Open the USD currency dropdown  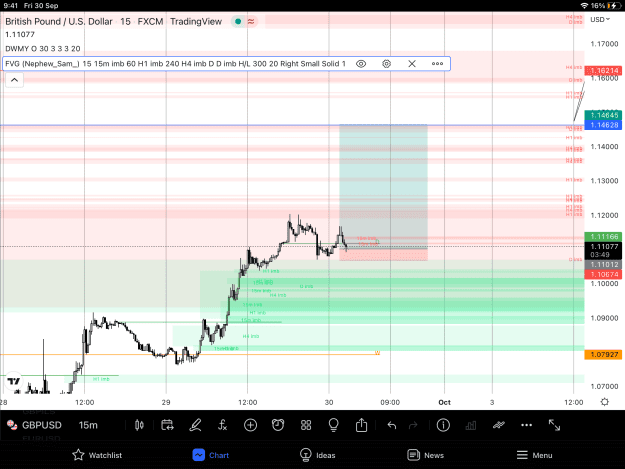(x=600, y=20)
